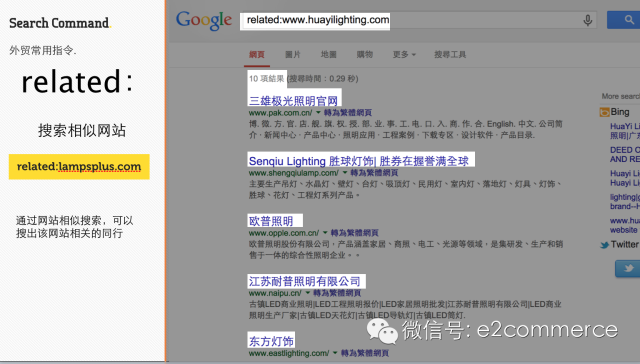Click the microphone voice search icon
The height and width of the screenshot is (364, 640).
pyautogui.click(x=588, y=20)
